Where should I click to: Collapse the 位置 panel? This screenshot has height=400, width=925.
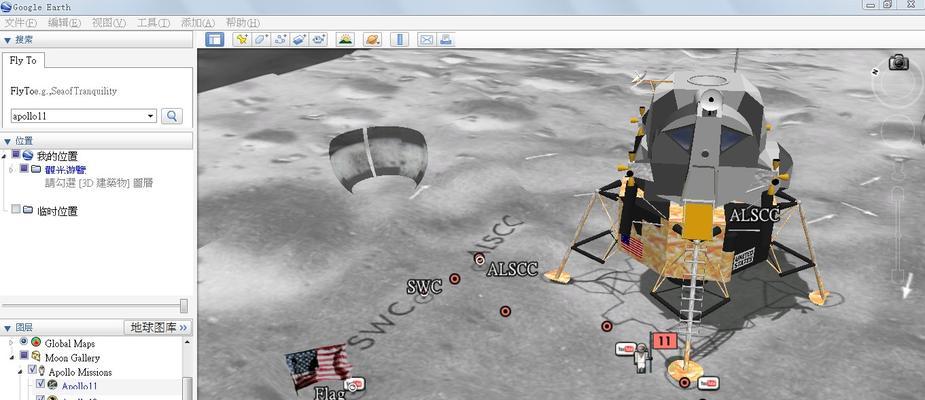pyautogui.click(x=7, y=141)
